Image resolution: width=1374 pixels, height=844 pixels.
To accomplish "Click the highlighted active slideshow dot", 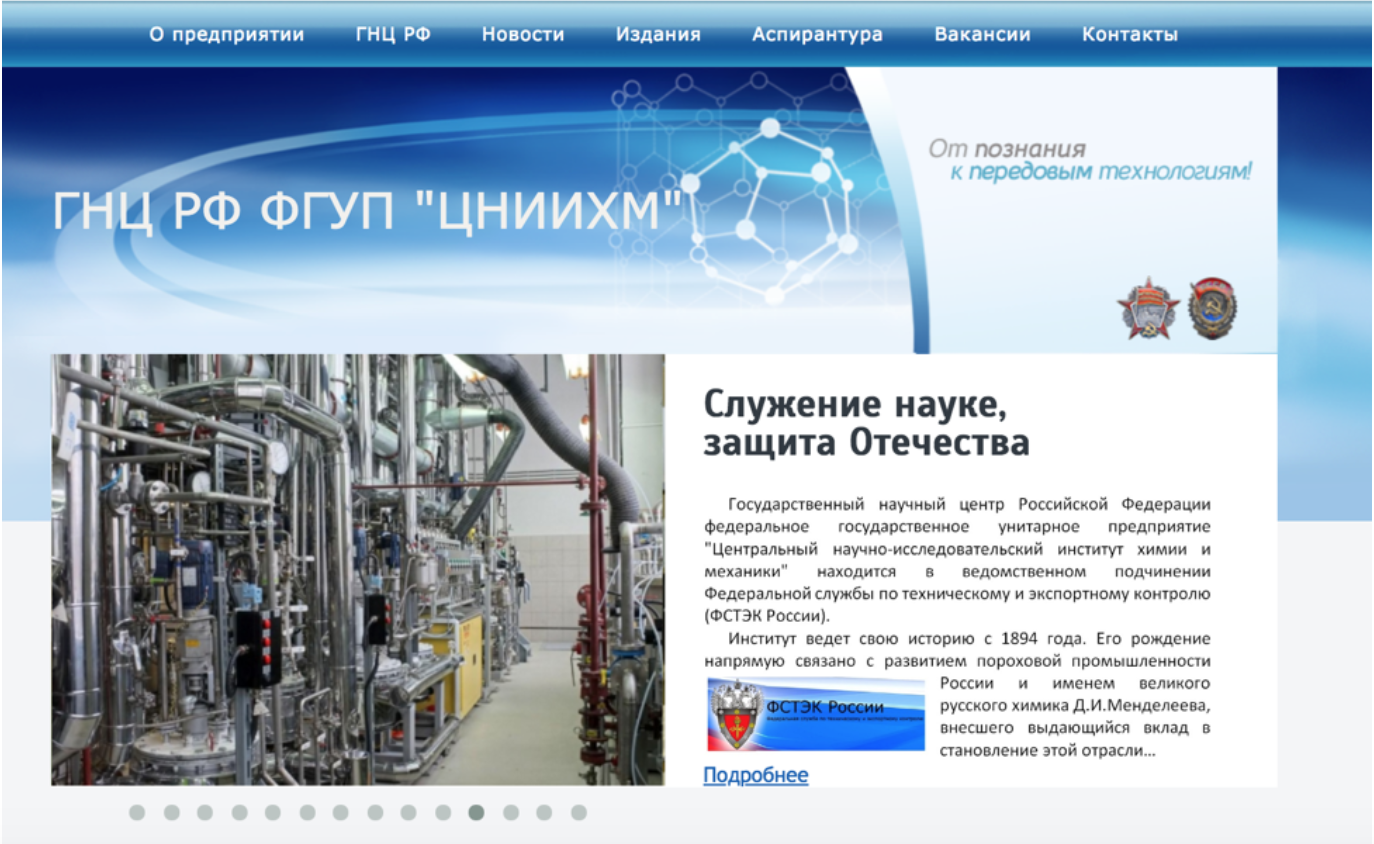I will pos(477,813).
